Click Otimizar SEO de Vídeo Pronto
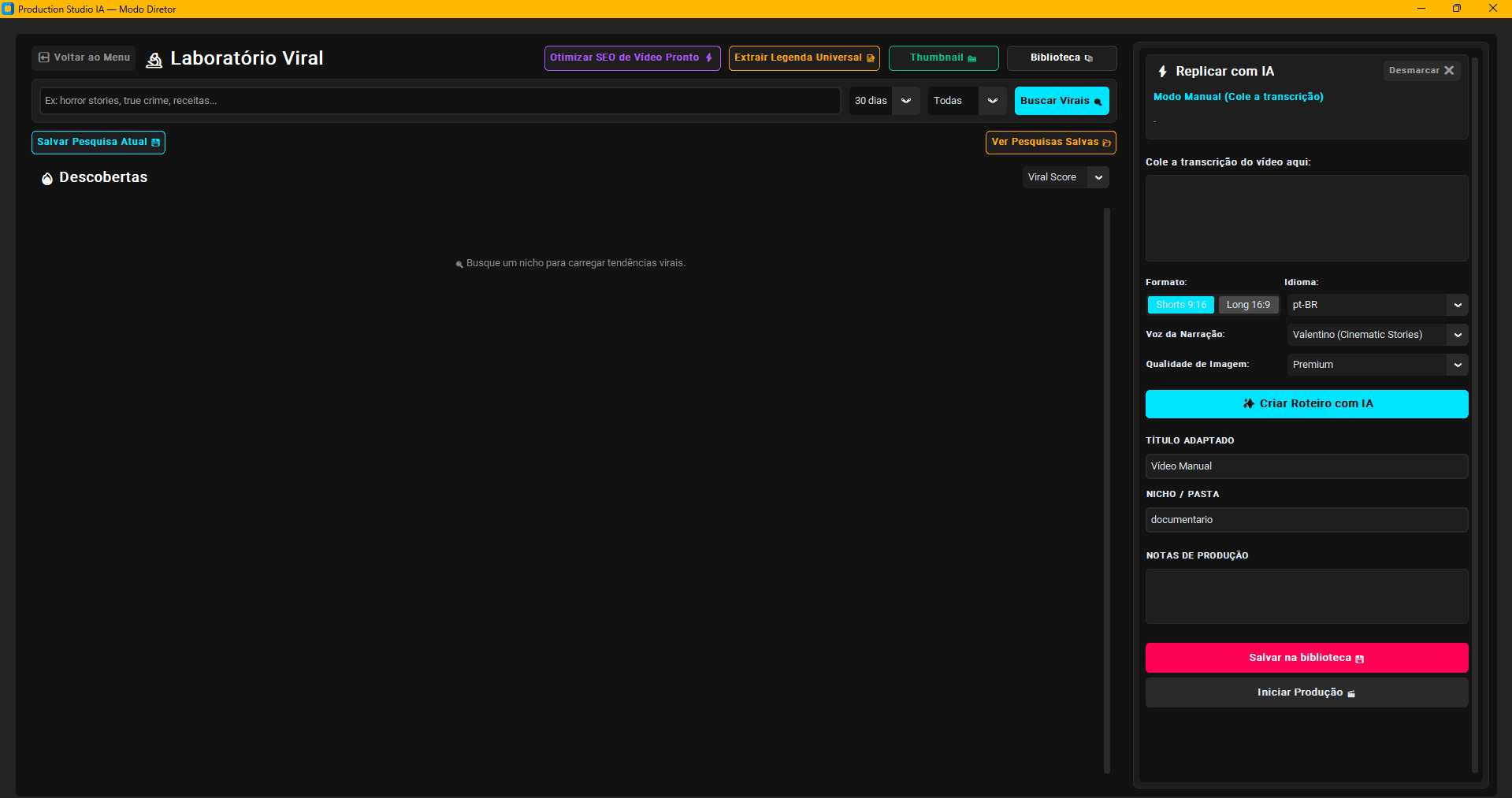1512x798 pixels. (632, 58)
